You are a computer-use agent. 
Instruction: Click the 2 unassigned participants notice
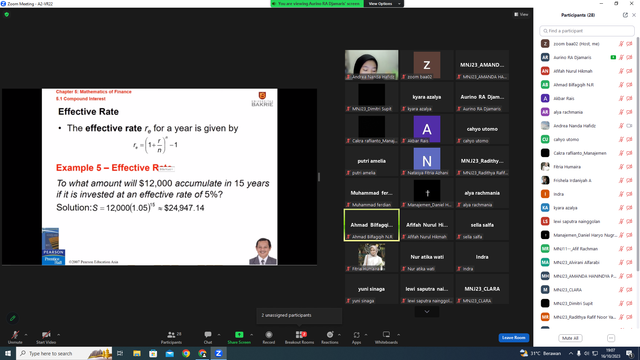pos(299,315)
